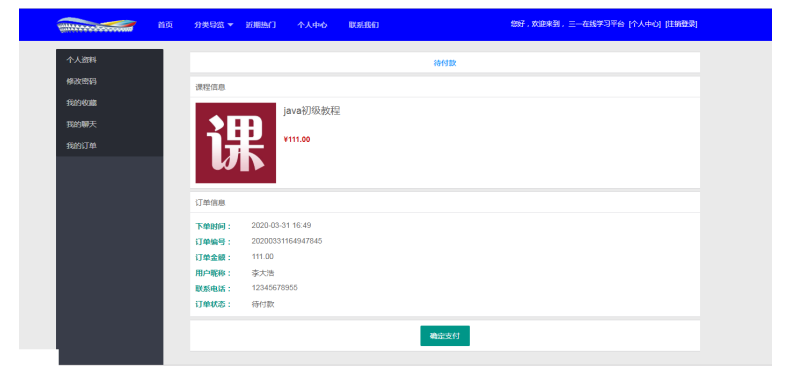Viewport: 795px width, 378px height.
Task: Open the 首页 home page
Action: (165, 25)
